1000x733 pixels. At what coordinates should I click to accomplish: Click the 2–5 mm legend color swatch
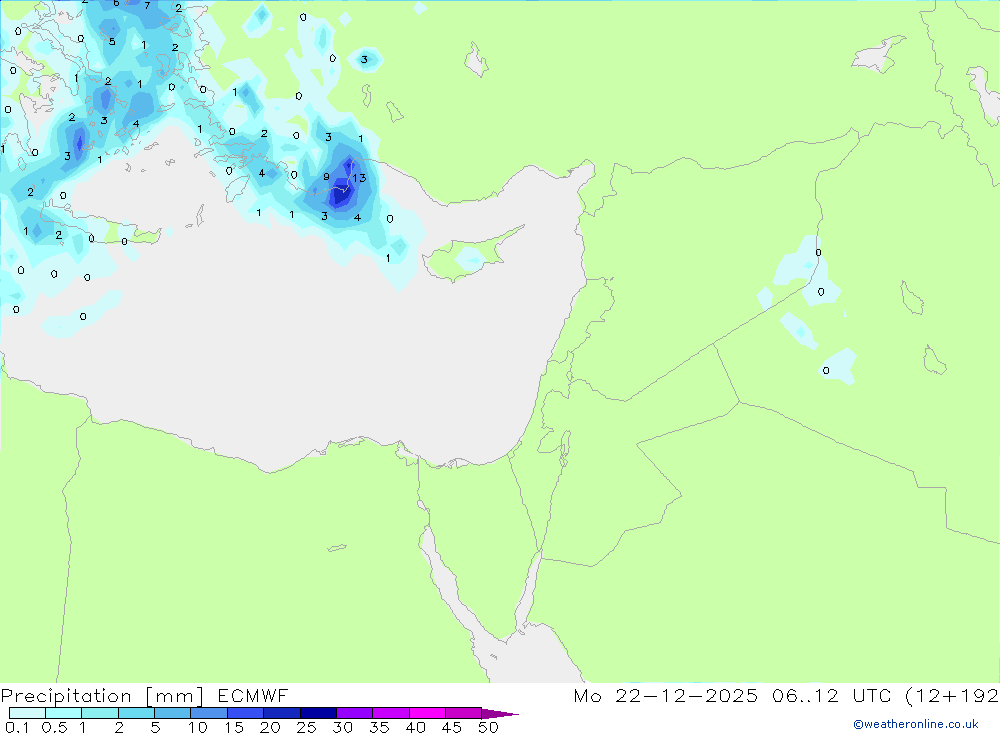[x=136, y=713]
